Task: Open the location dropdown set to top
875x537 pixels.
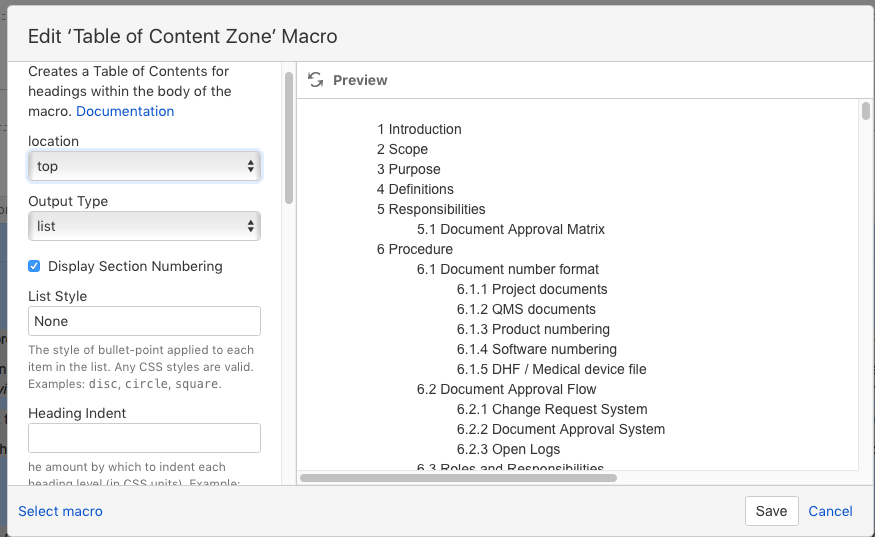Action: [x=145, y=166]
